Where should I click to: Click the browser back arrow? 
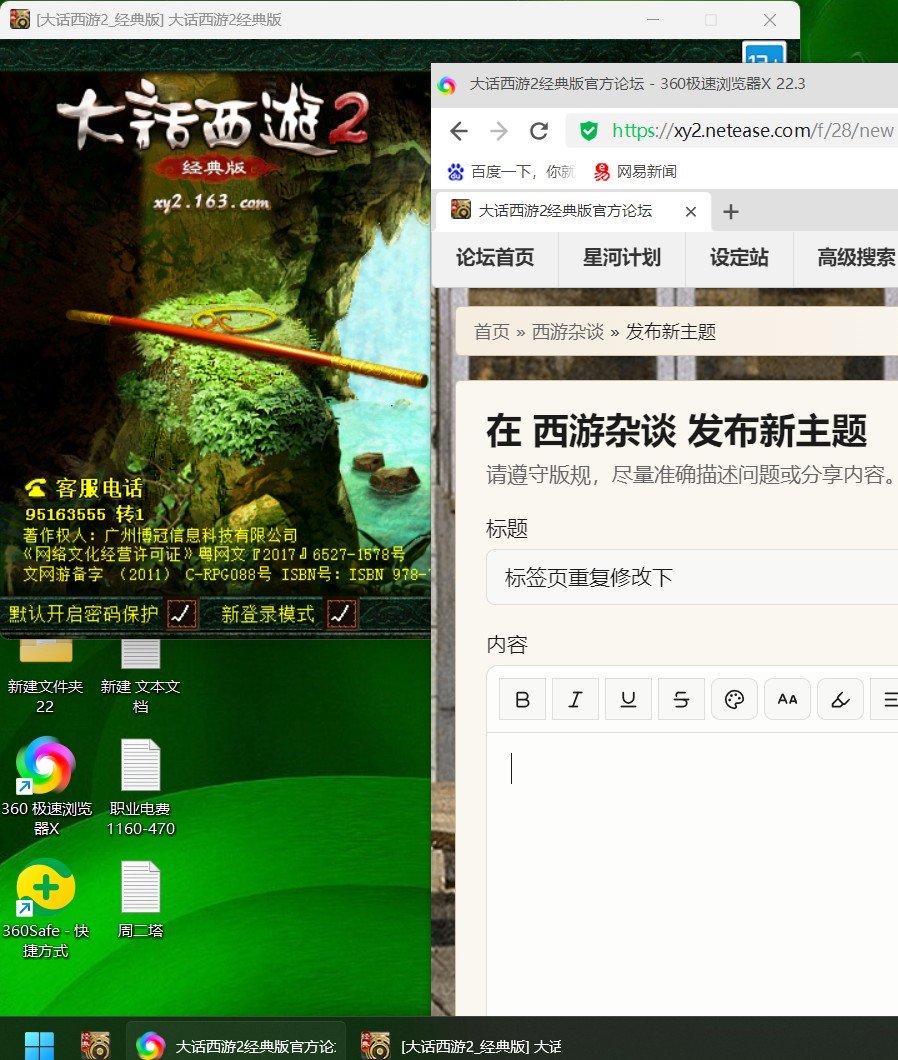point(459,130)
